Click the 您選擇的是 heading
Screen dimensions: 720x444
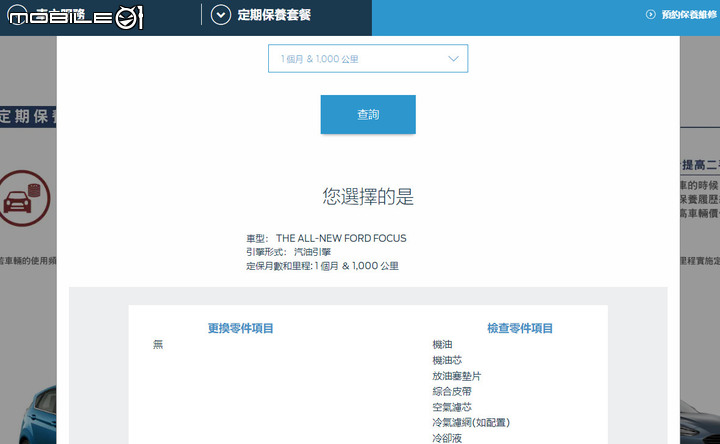[x=368, y=197]
